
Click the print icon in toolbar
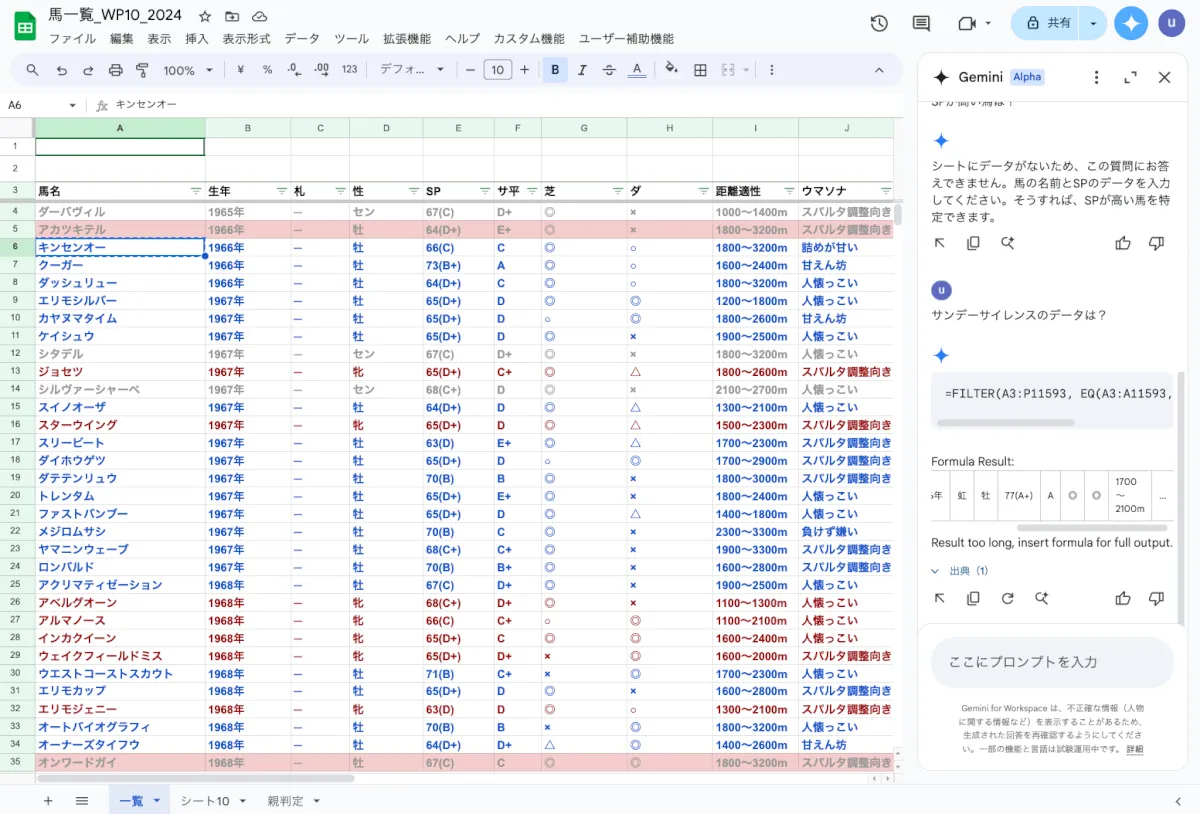coord(115,70)
